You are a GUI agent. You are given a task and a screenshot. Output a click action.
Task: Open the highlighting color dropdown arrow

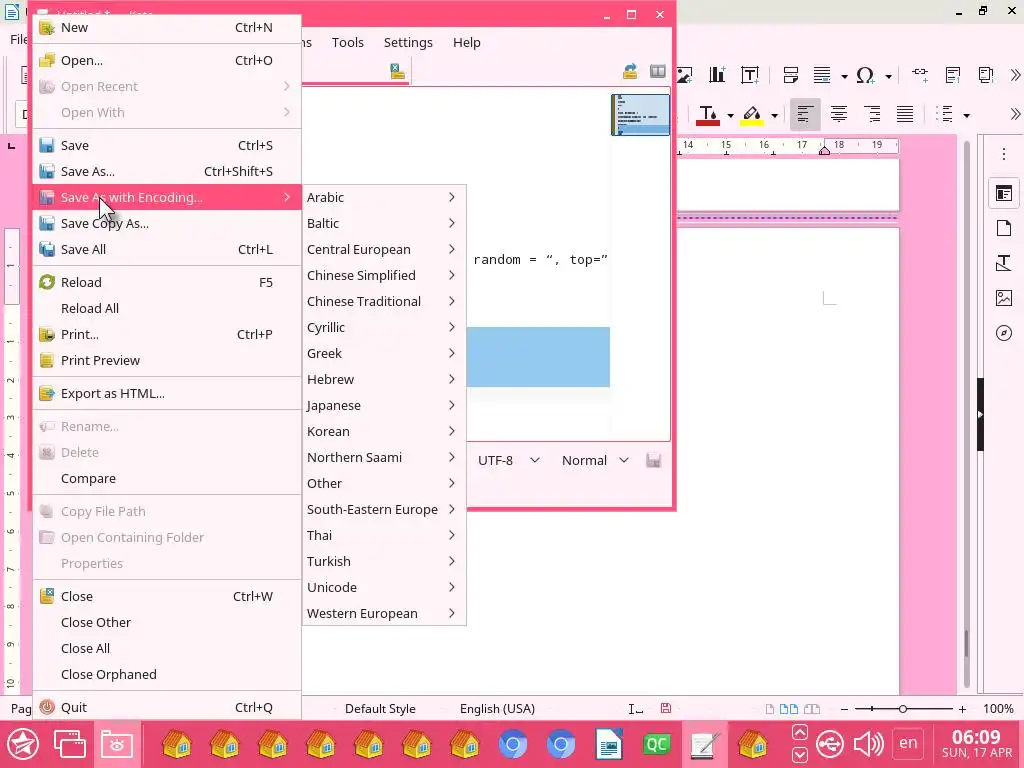click(775, 116)
